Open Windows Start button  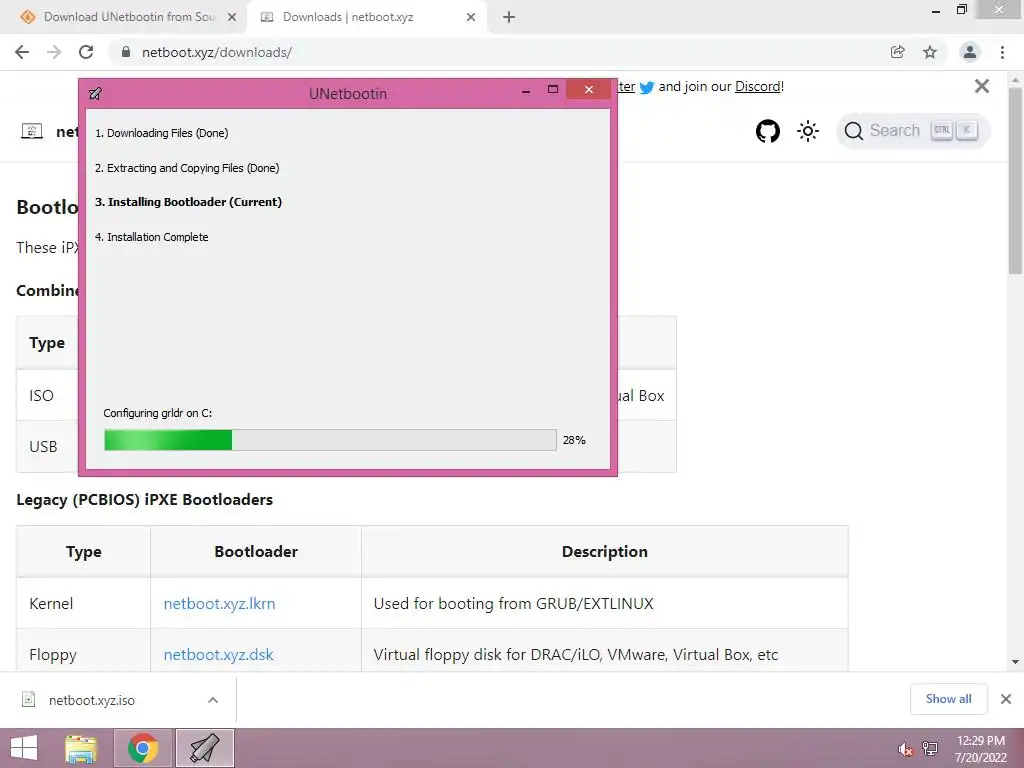coord(24,748)
